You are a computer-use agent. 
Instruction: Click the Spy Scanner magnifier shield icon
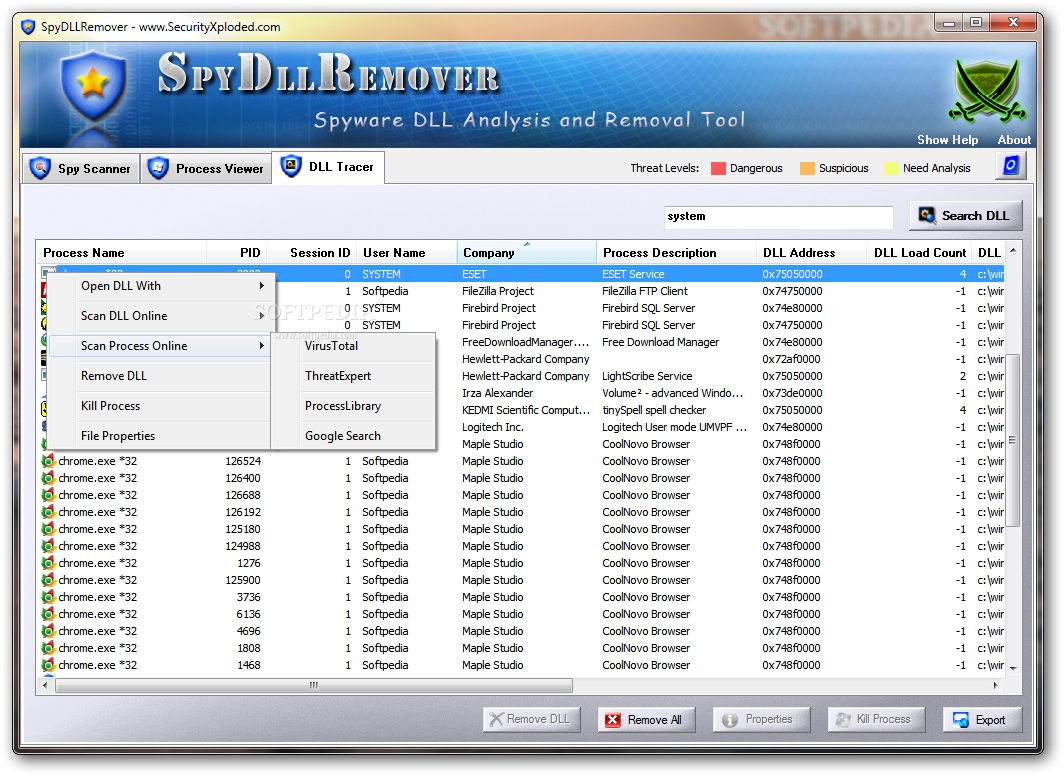(40, 168)
